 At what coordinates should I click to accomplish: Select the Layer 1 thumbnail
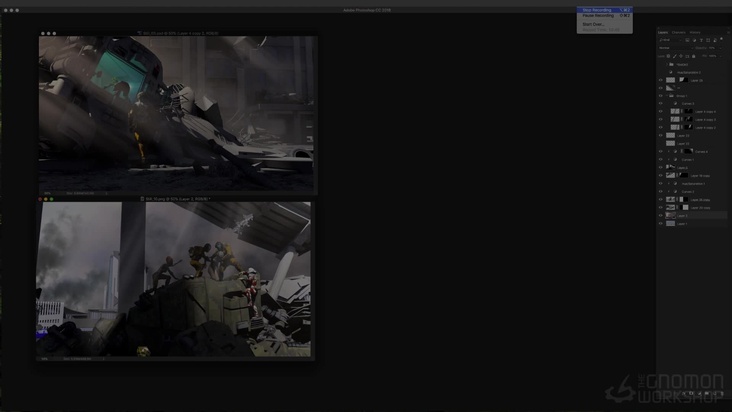pos(670,223)
